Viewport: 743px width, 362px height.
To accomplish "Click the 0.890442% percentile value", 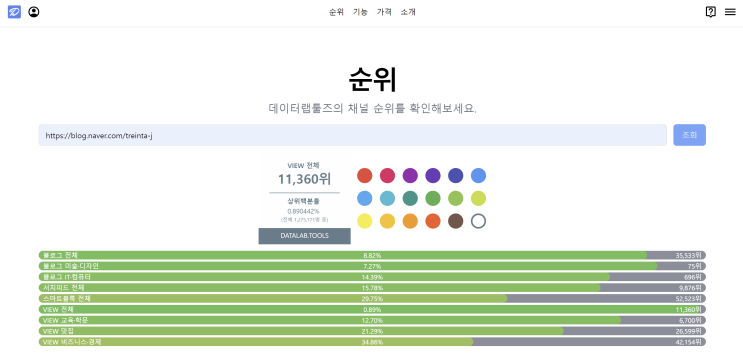I will coord(303,211).
